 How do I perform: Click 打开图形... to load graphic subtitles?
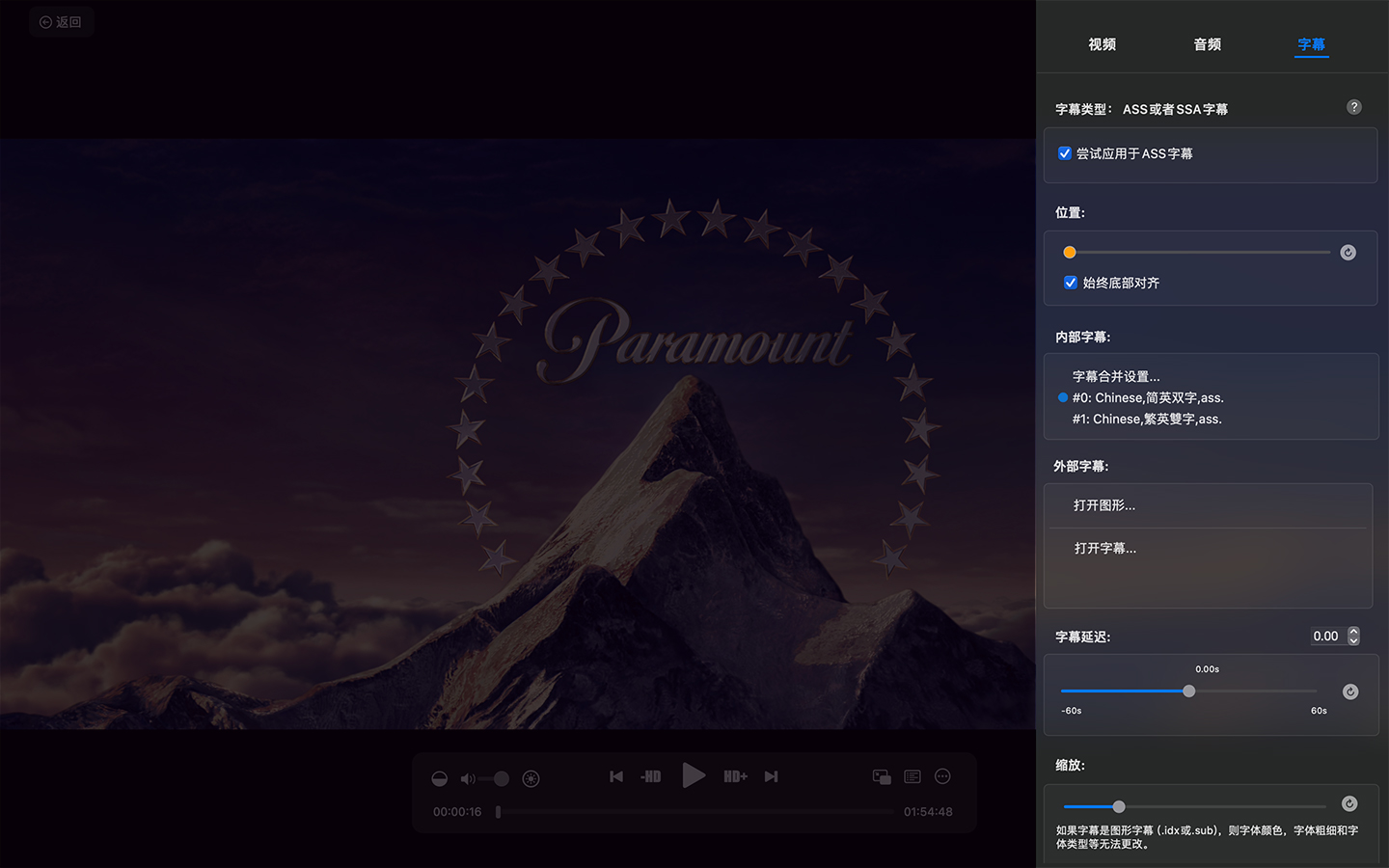[x=1104, y=505]
